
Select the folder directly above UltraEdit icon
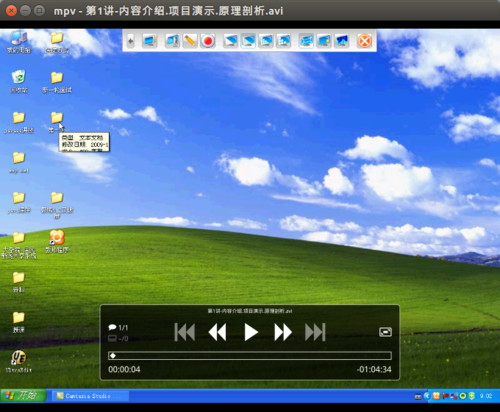[19, 322]
